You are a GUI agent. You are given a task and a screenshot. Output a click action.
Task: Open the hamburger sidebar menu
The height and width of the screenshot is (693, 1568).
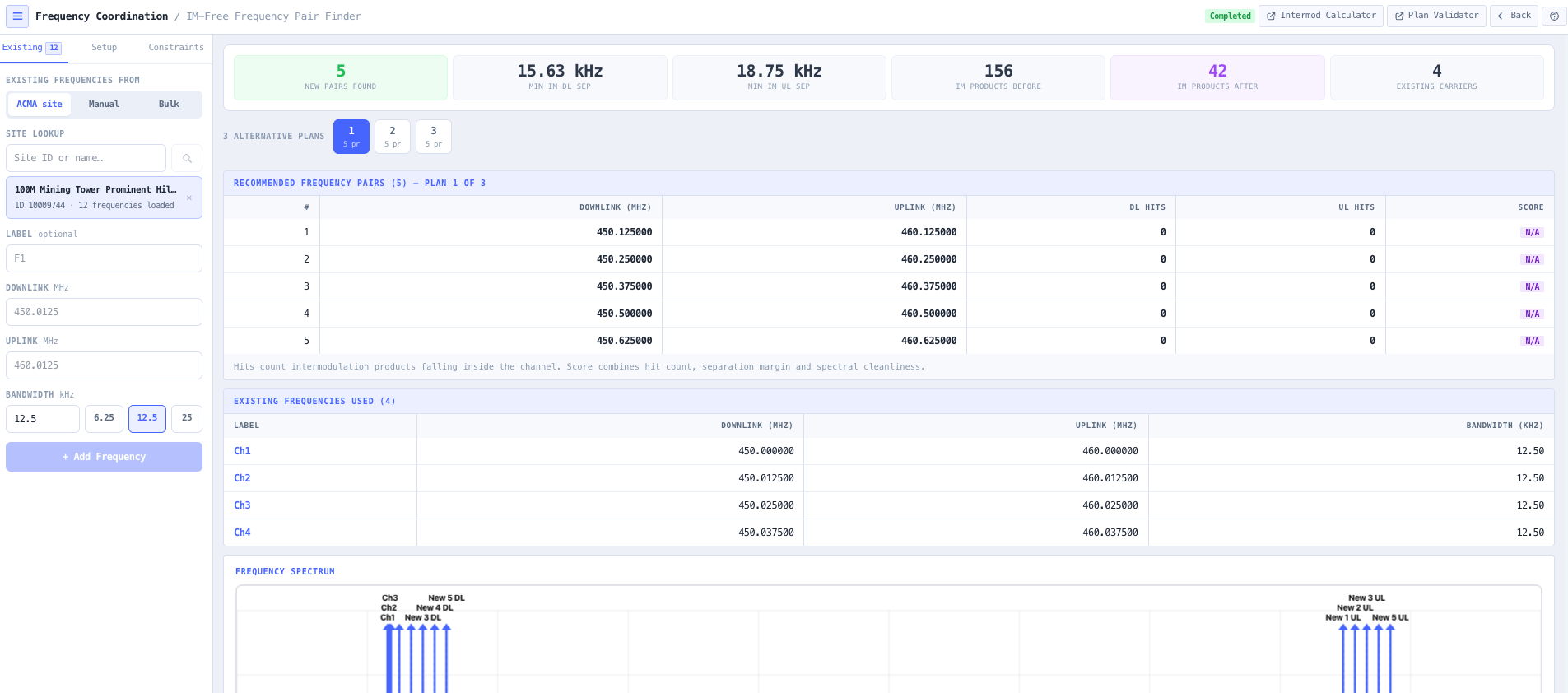coord(17,16)
